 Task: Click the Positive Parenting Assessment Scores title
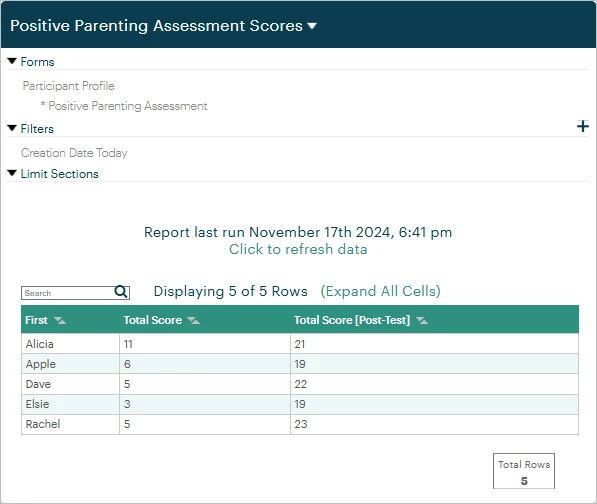click(156, 26)
